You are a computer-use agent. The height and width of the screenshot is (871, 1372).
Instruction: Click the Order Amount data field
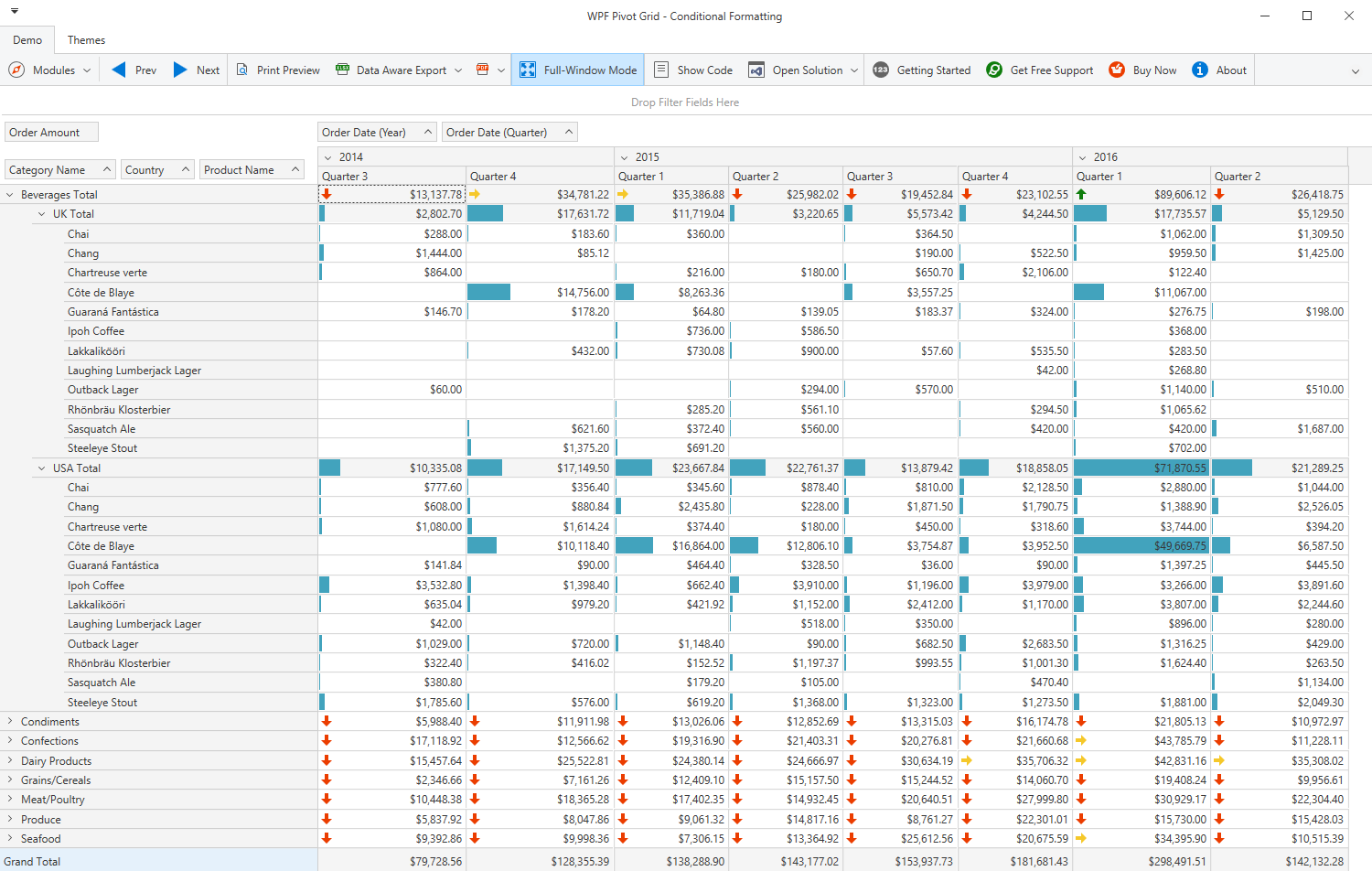50,133
